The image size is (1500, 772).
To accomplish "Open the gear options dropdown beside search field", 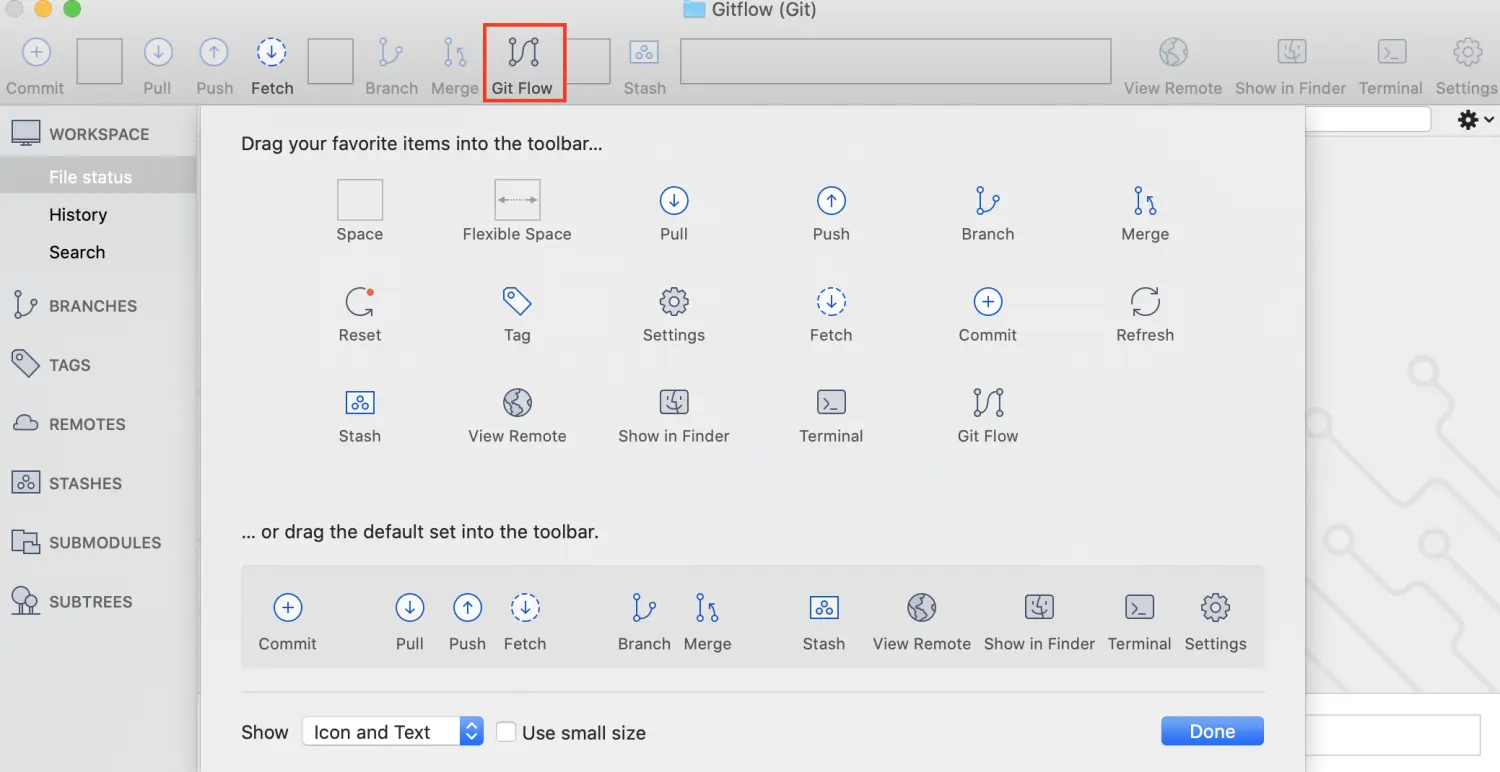I will pos(1476,120).
